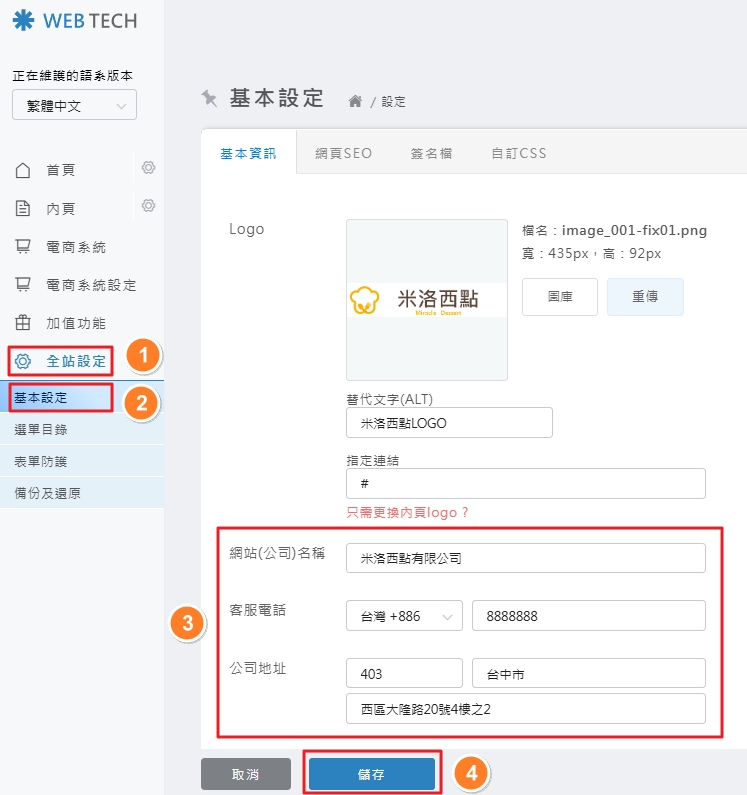Click the 圖庫 button
Image resolution: width=747 pixels, height=795 pixels.
(x=560, y=297)
